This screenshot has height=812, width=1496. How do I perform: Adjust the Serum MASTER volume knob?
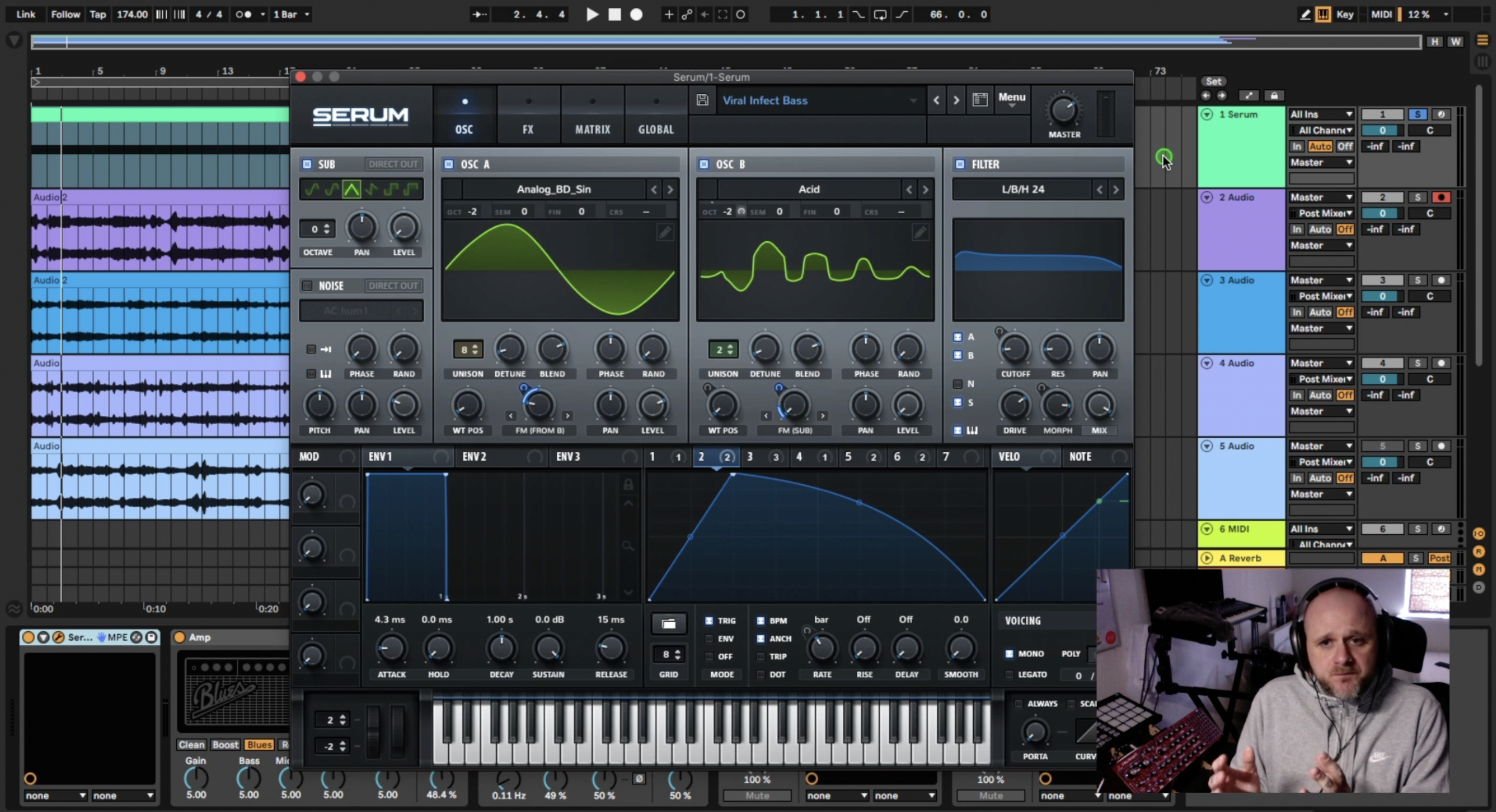pyautogui.click(x=1063, y=110)
